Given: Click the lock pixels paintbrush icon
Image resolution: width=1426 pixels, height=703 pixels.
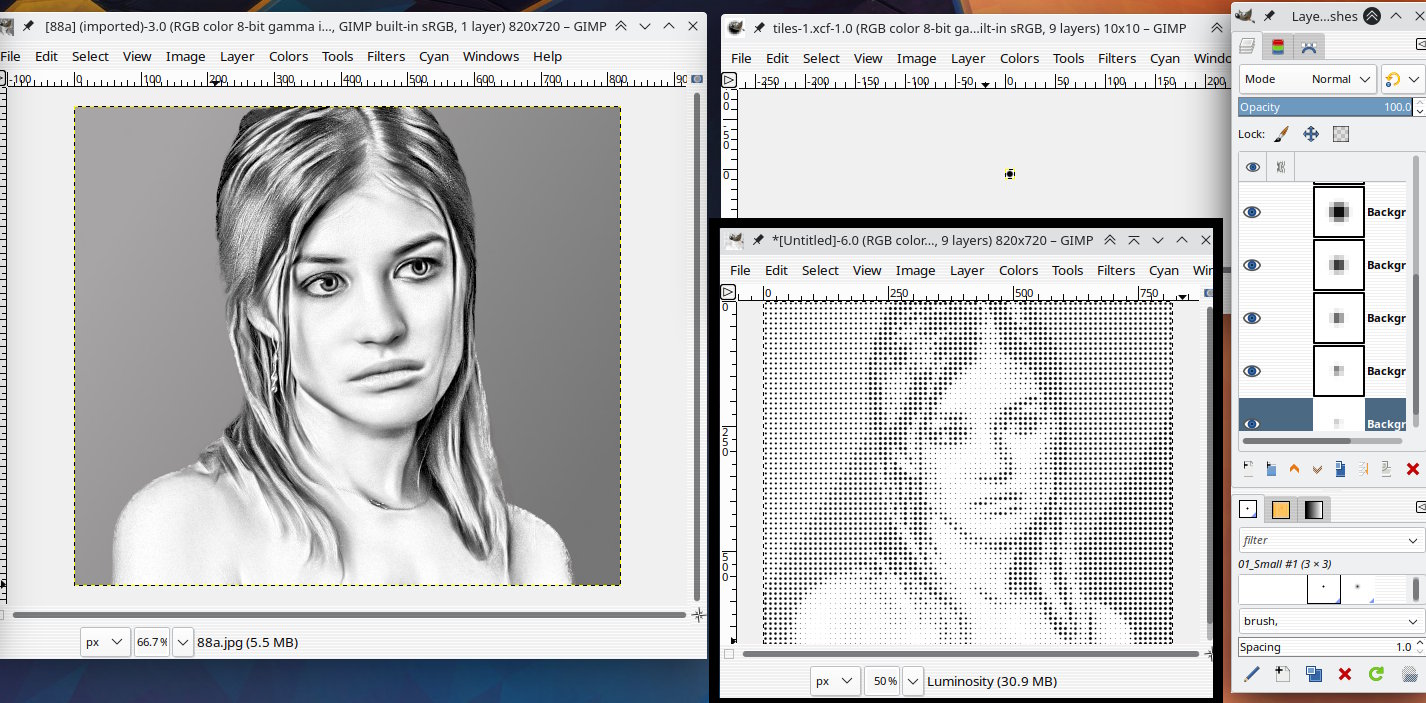Looking at the screenshot, I should tap(1281, 134).
